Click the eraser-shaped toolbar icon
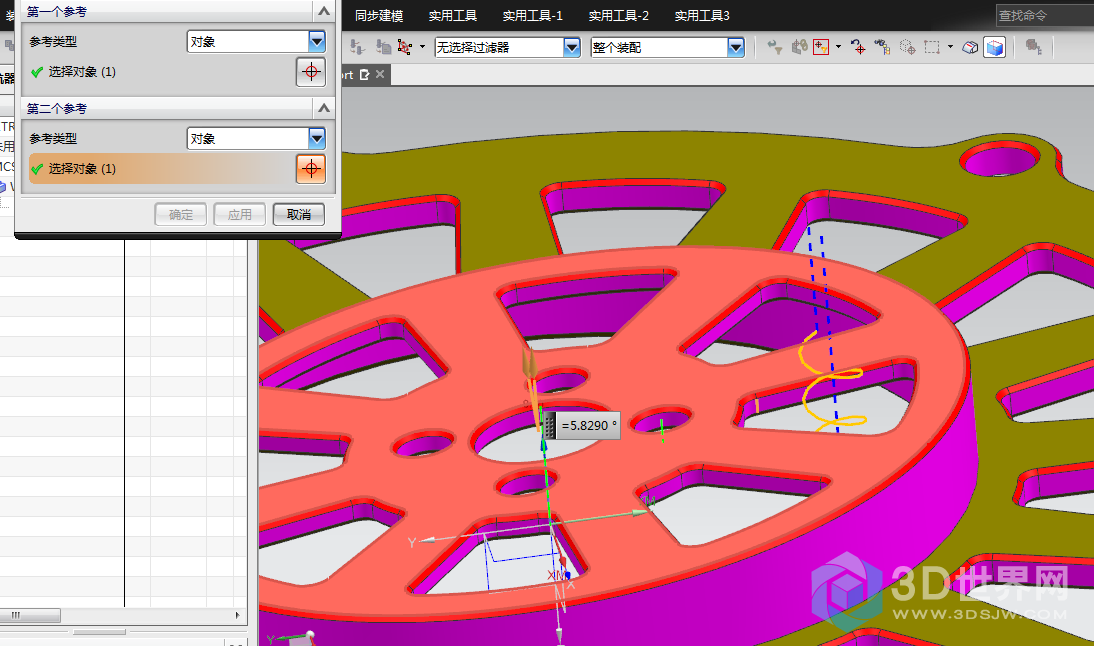 click(x=970, y=47)
